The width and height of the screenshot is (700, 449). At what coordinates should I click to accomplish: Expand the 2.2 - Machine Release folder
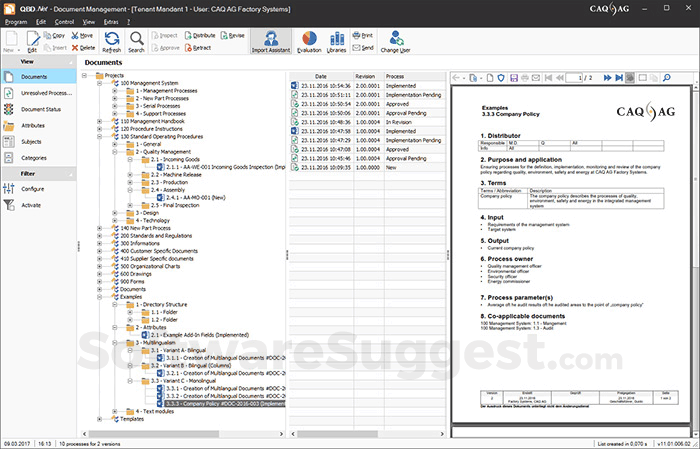130,175
